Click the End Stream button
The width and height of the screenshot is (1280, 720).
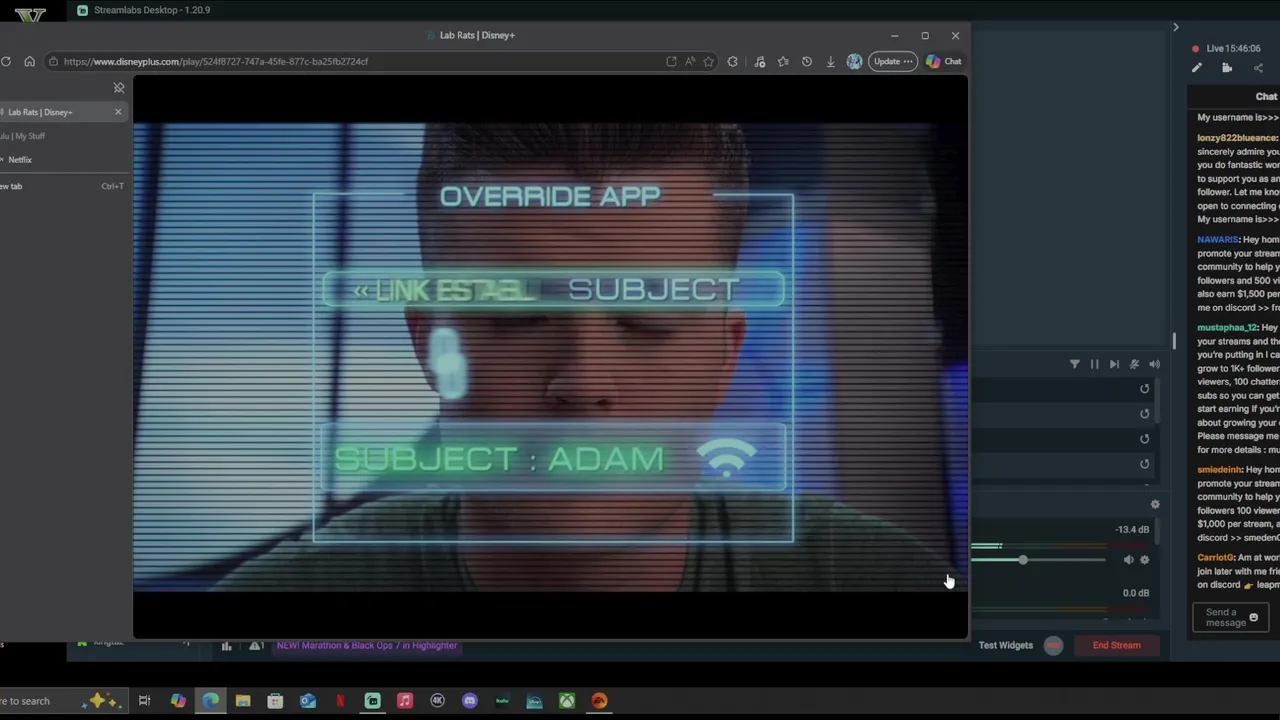coord(1116,646)
